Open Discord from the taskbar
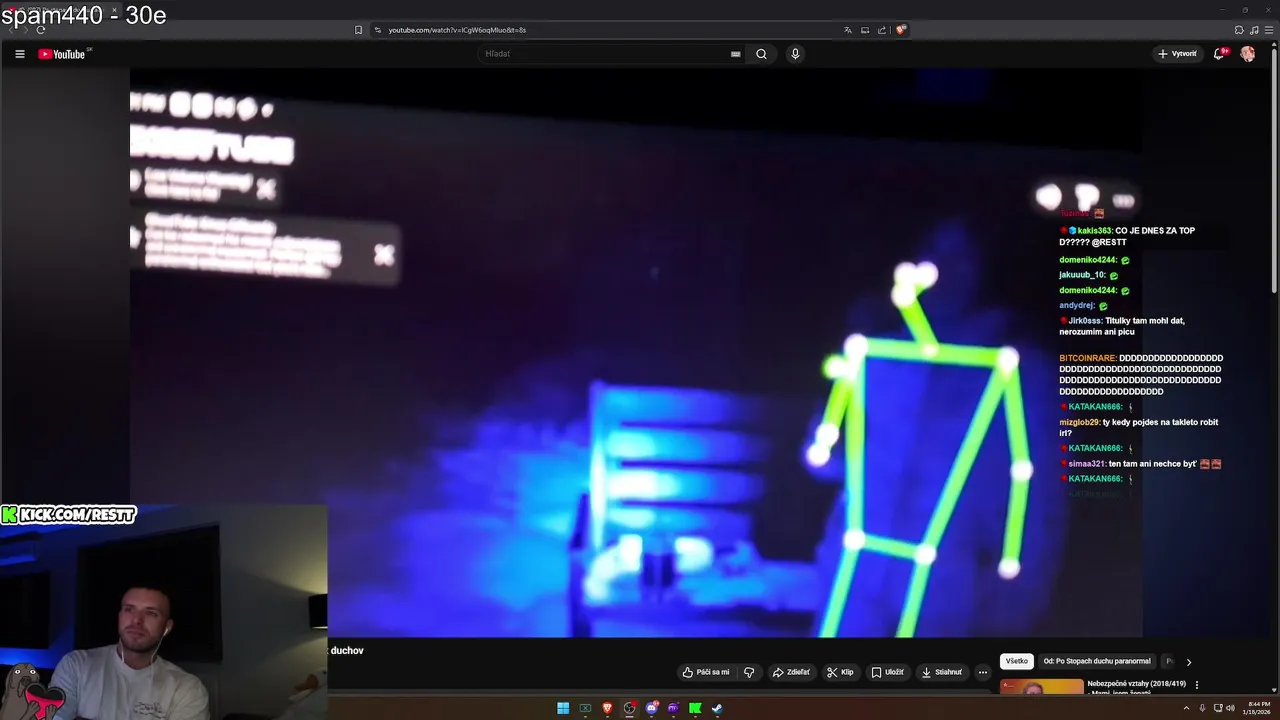 [651, 708]
